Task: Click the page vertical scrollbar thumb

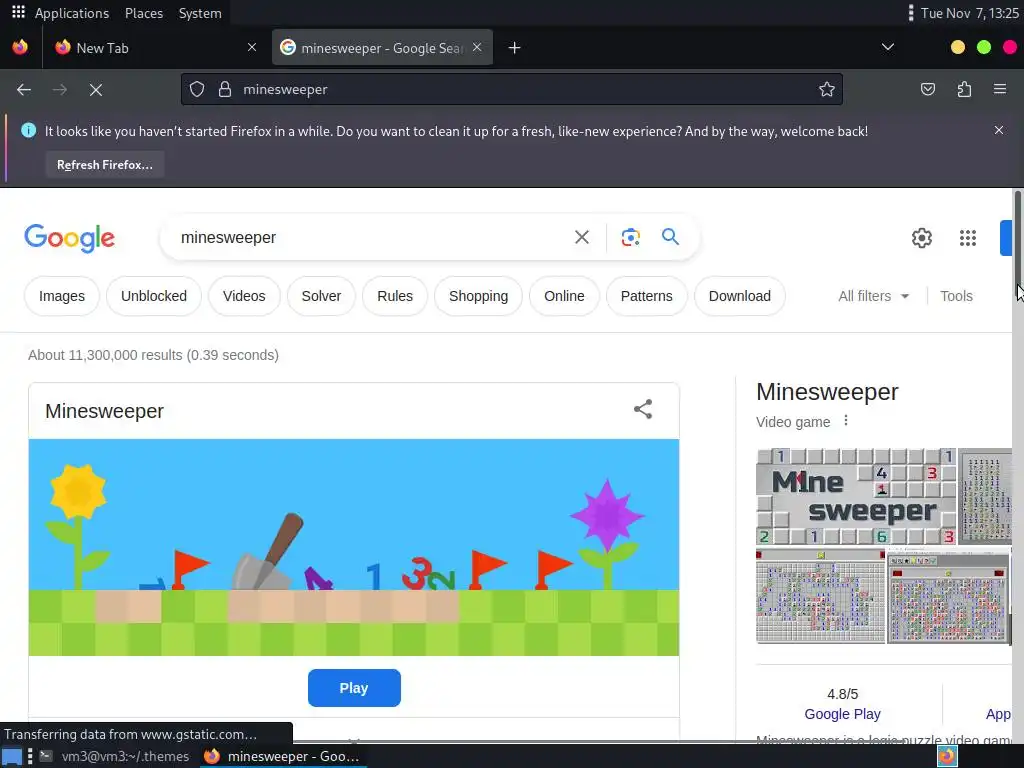Action: 1017,245
